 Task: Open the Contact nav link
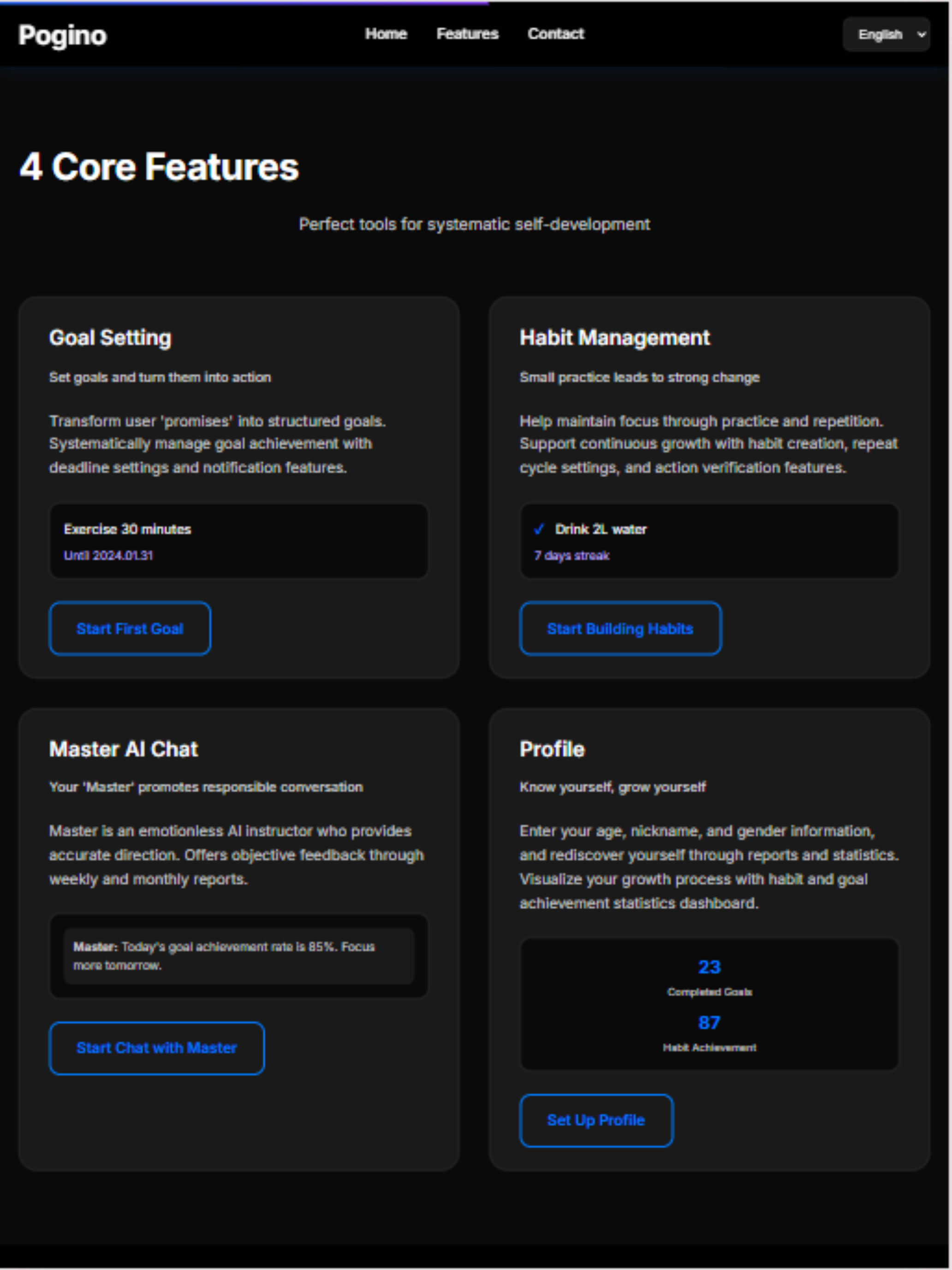click(x=555, y=34)
